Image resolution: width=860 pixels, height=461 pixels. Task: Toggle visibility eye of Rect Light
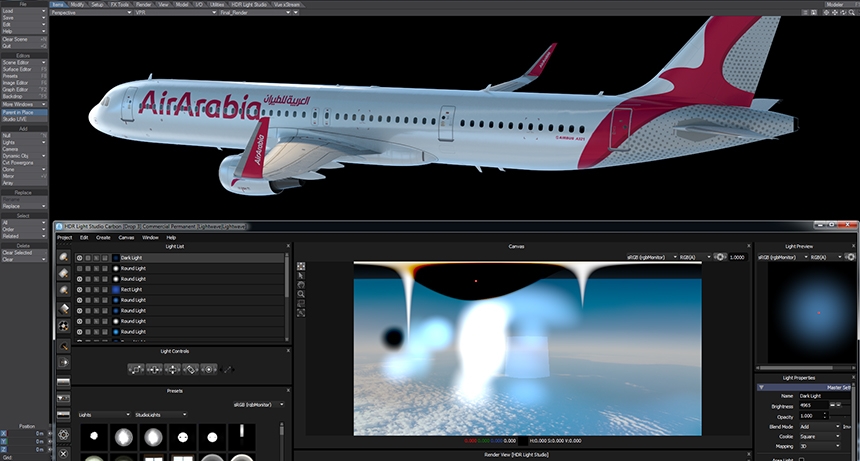pos(80,289)
